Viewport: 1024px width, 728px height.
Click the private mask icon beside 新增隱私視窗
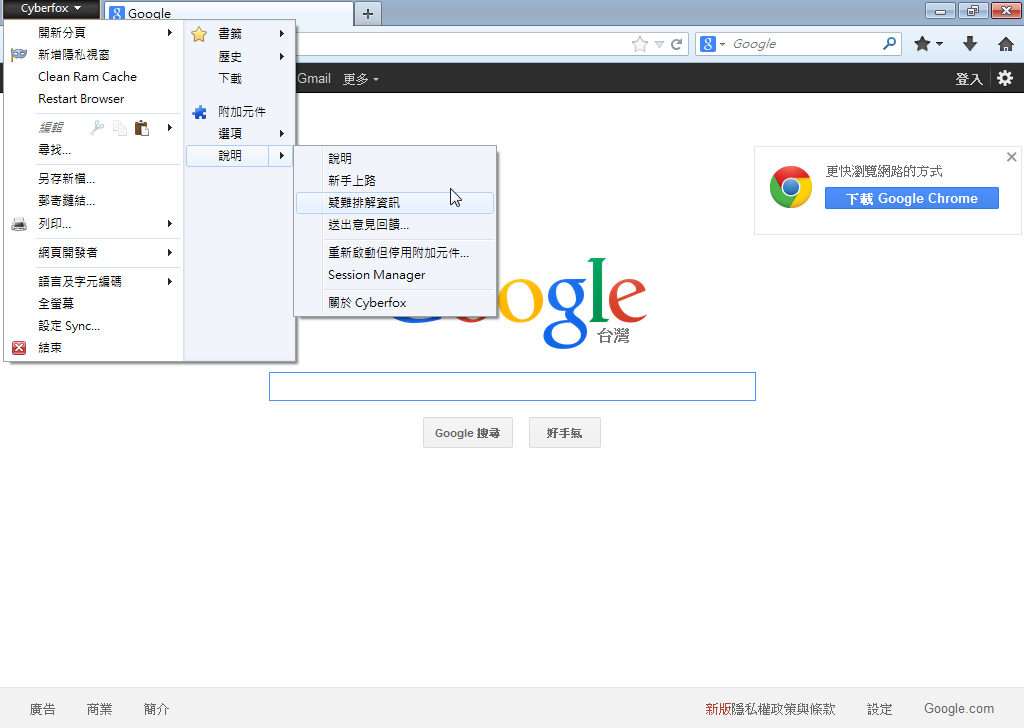pos(19,55)
